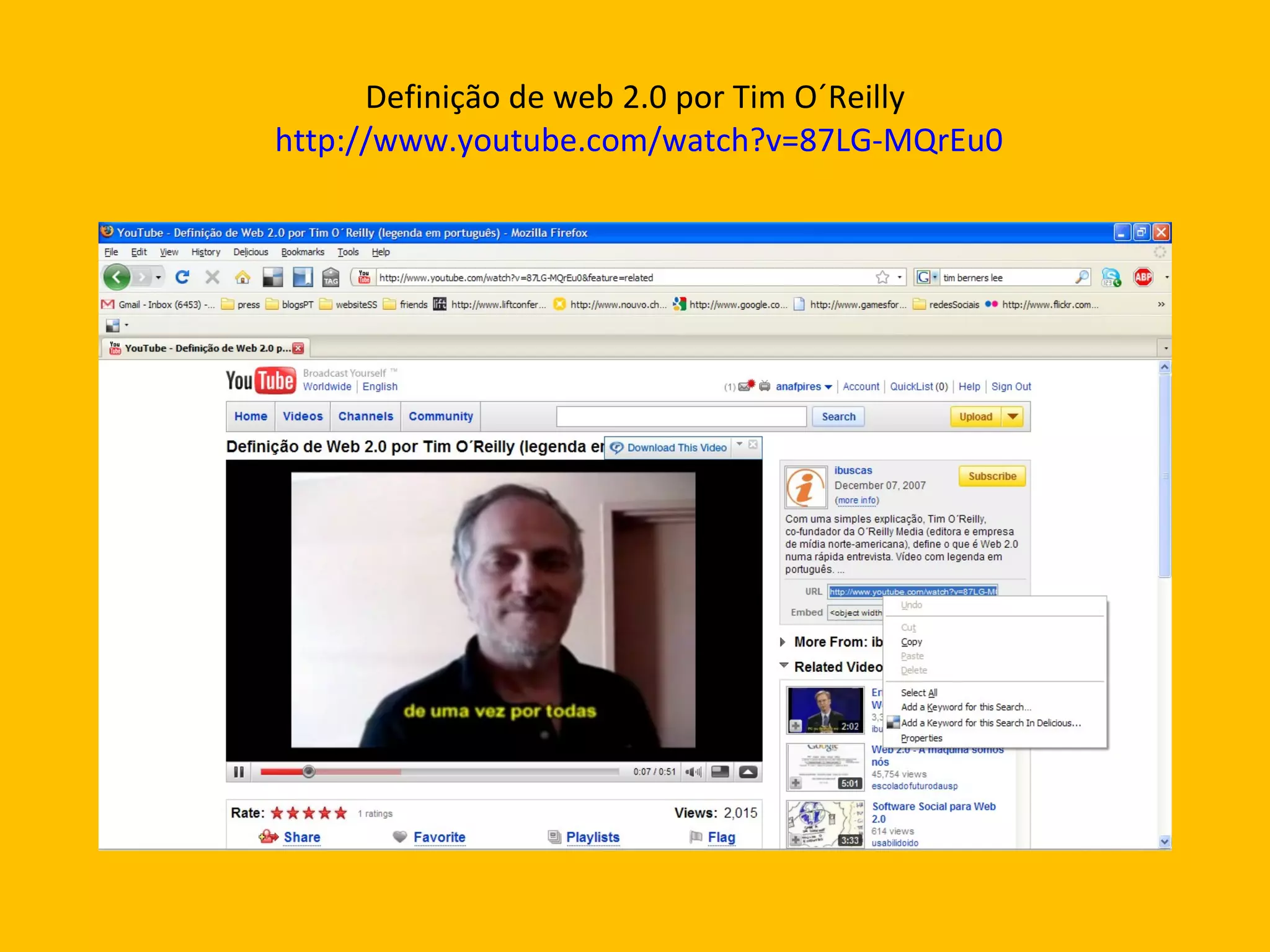
Task: Bookmark this page with the star icon
Action: click(x=882, y=277)
